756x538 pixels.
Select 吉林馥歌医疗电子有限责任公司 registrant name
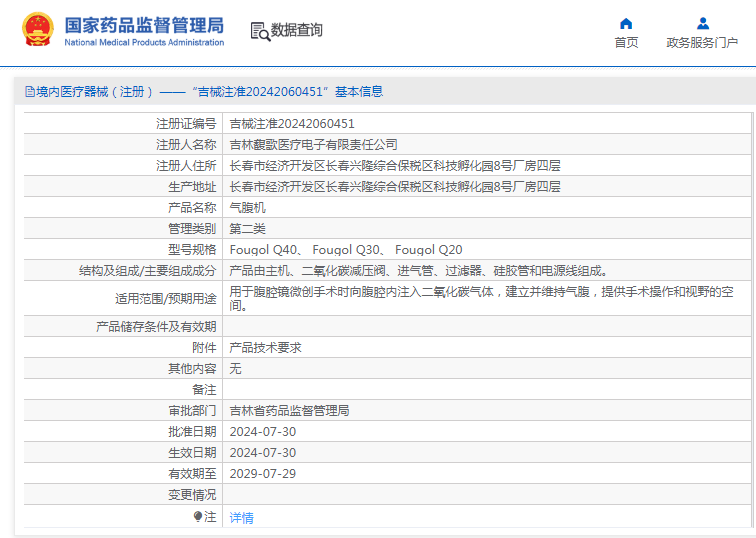click(313, 145)
